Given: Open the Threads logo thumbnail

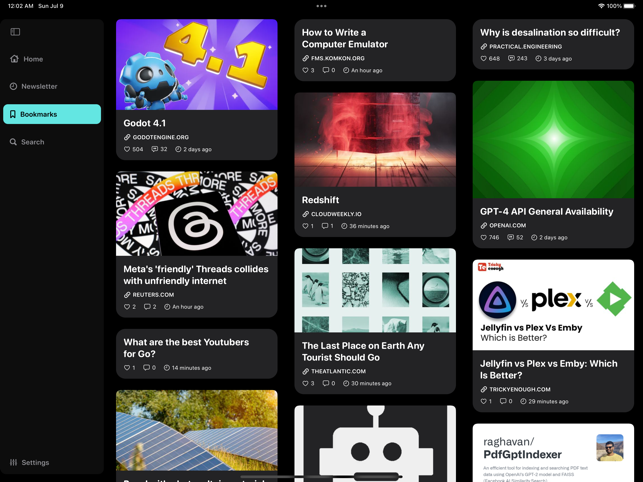Looking at the screenshot, I should click(197, 214).
